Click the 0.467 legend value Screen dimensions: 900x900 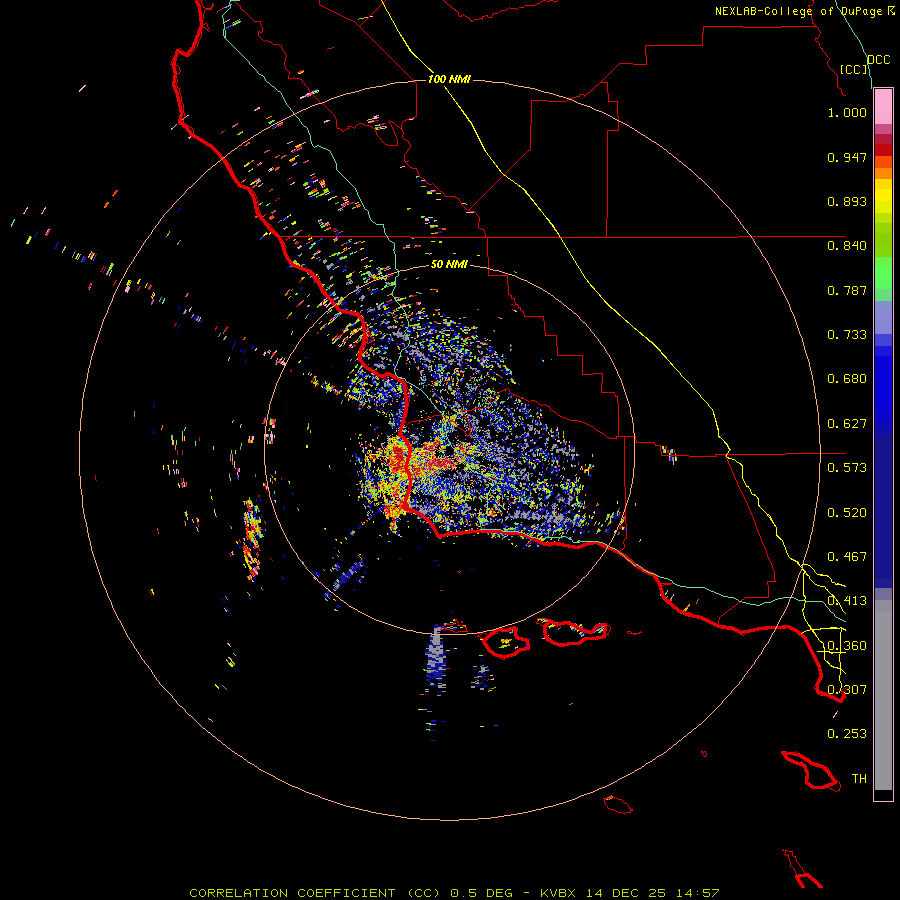(847, 557)
